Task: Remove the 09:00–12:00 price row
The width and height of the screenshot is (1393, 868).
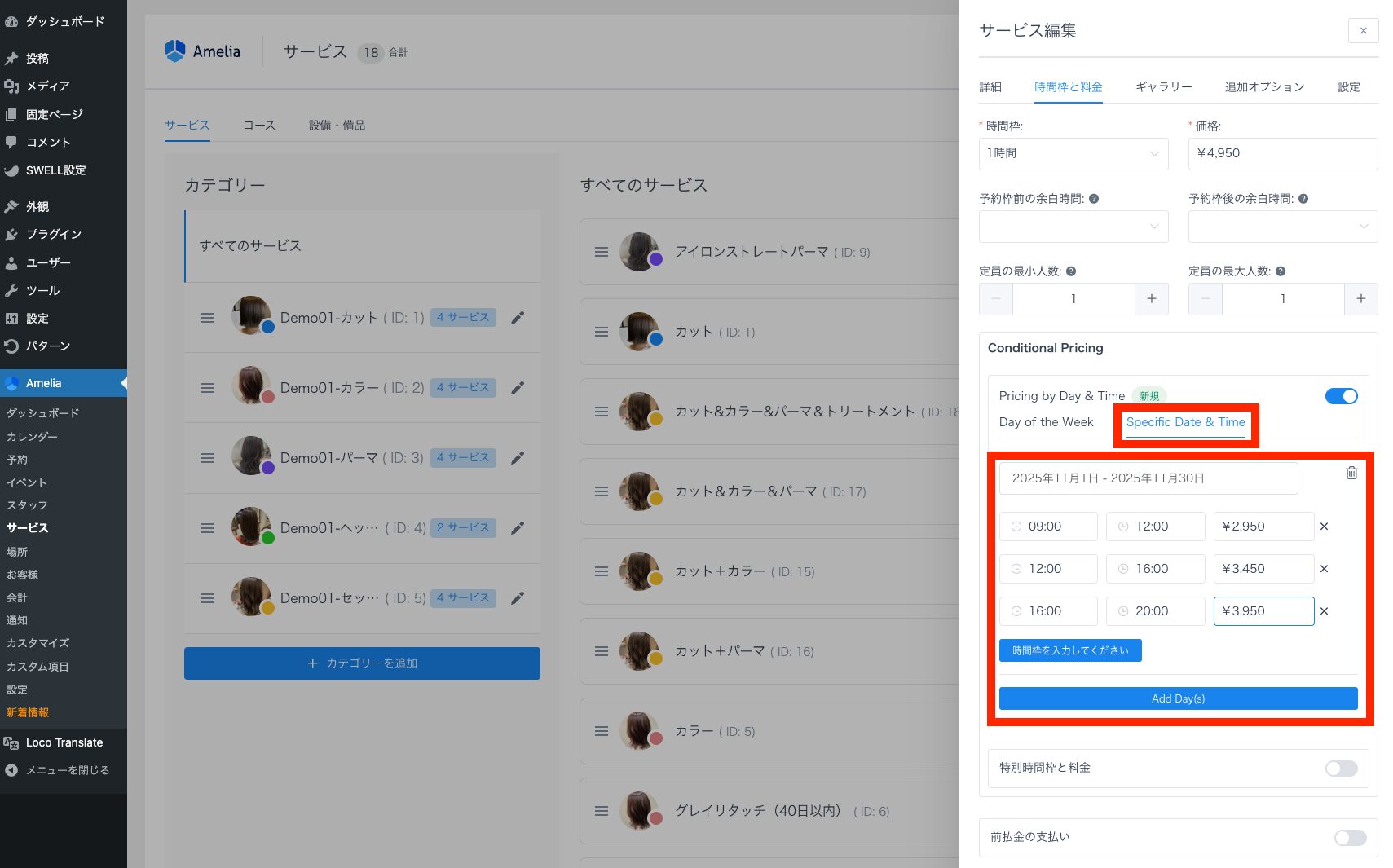Action: coord(1324,527)
